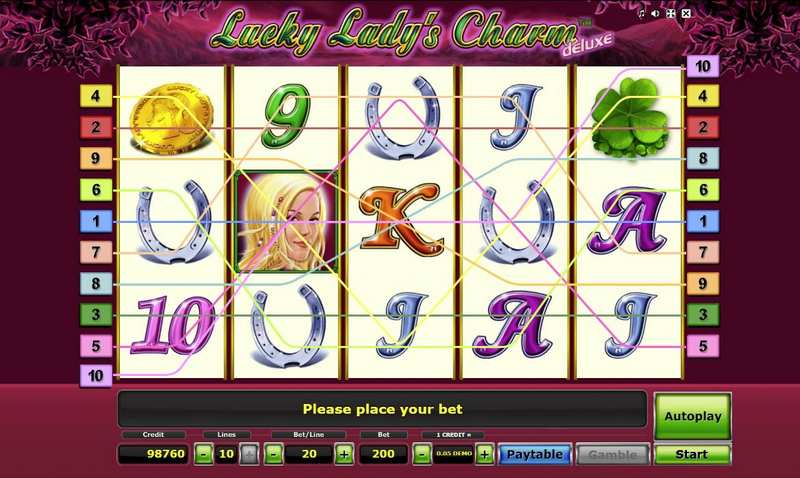Click the Start spin button

[692, 454]
